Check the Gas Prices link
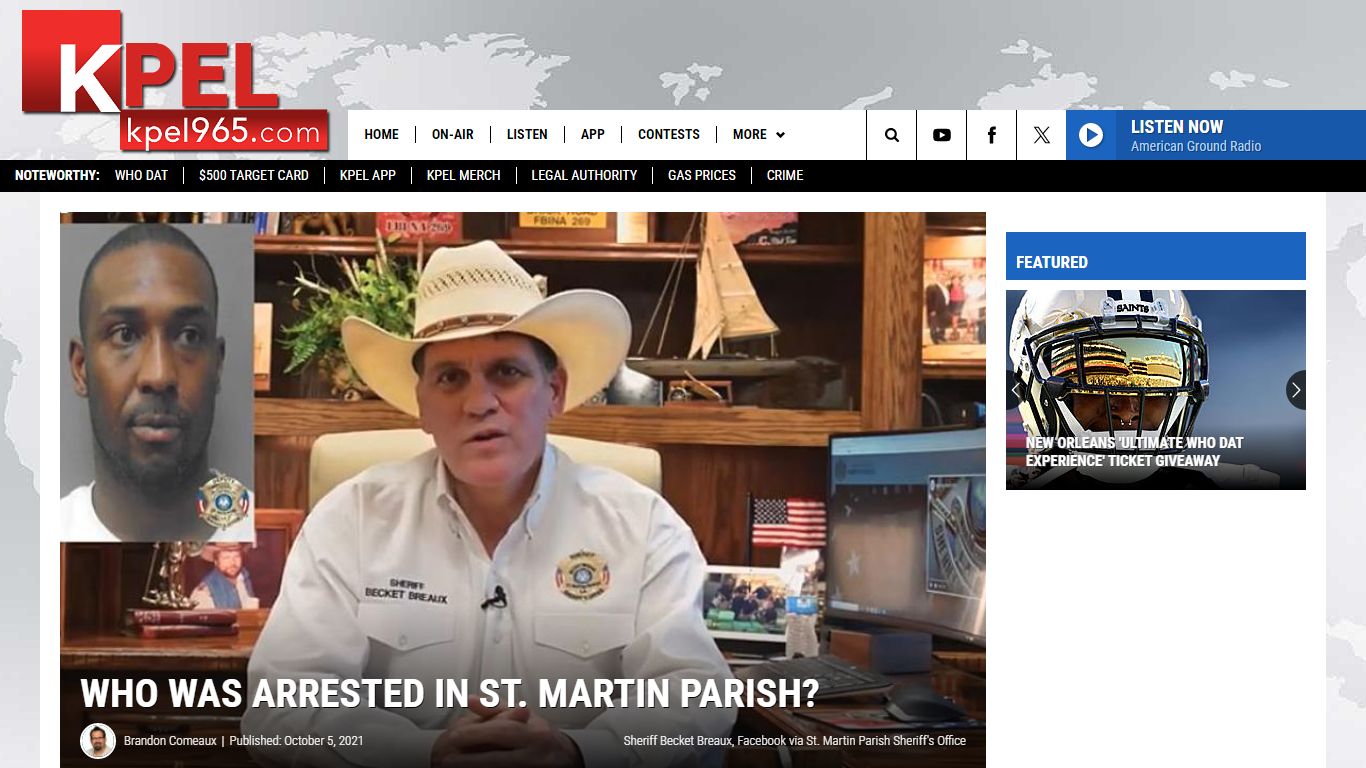Screen dimensions: 1366x768 tap(702, 175)
